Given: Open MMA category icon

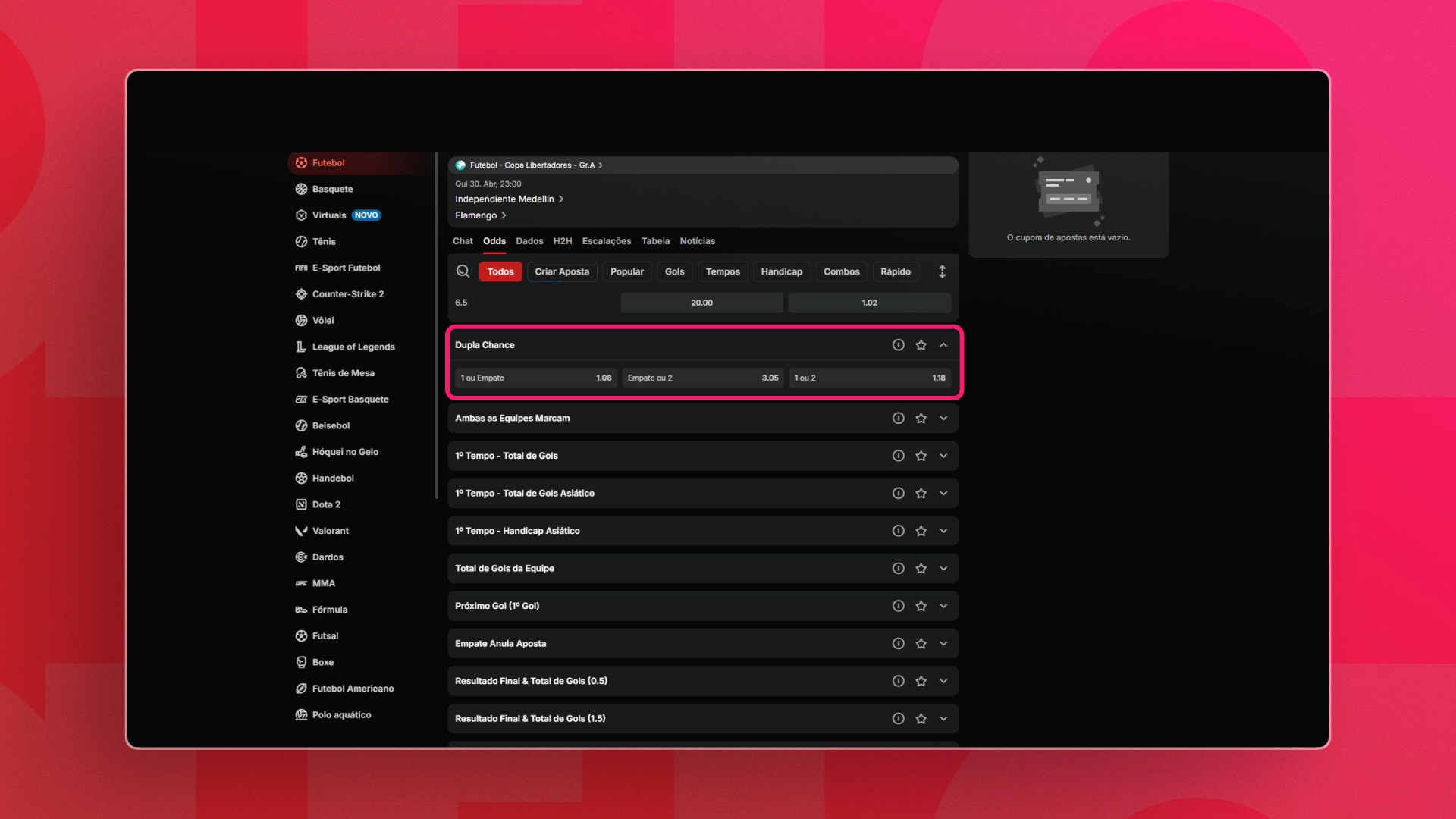Looking at the screenshot, I should pos(301,584).
